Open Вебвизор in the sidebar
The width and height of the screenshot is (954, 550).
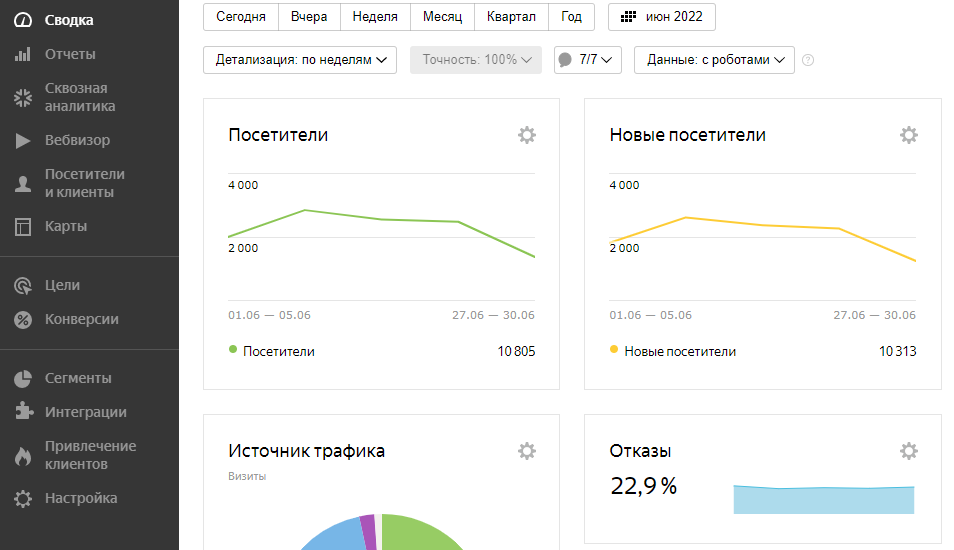(x=77, y=141)
